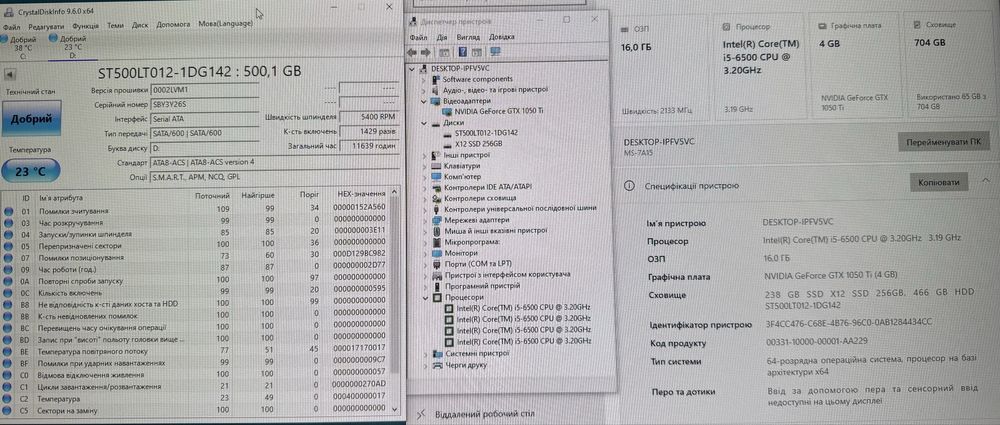Click the Відеоадаптери display adapter icon

436,101
